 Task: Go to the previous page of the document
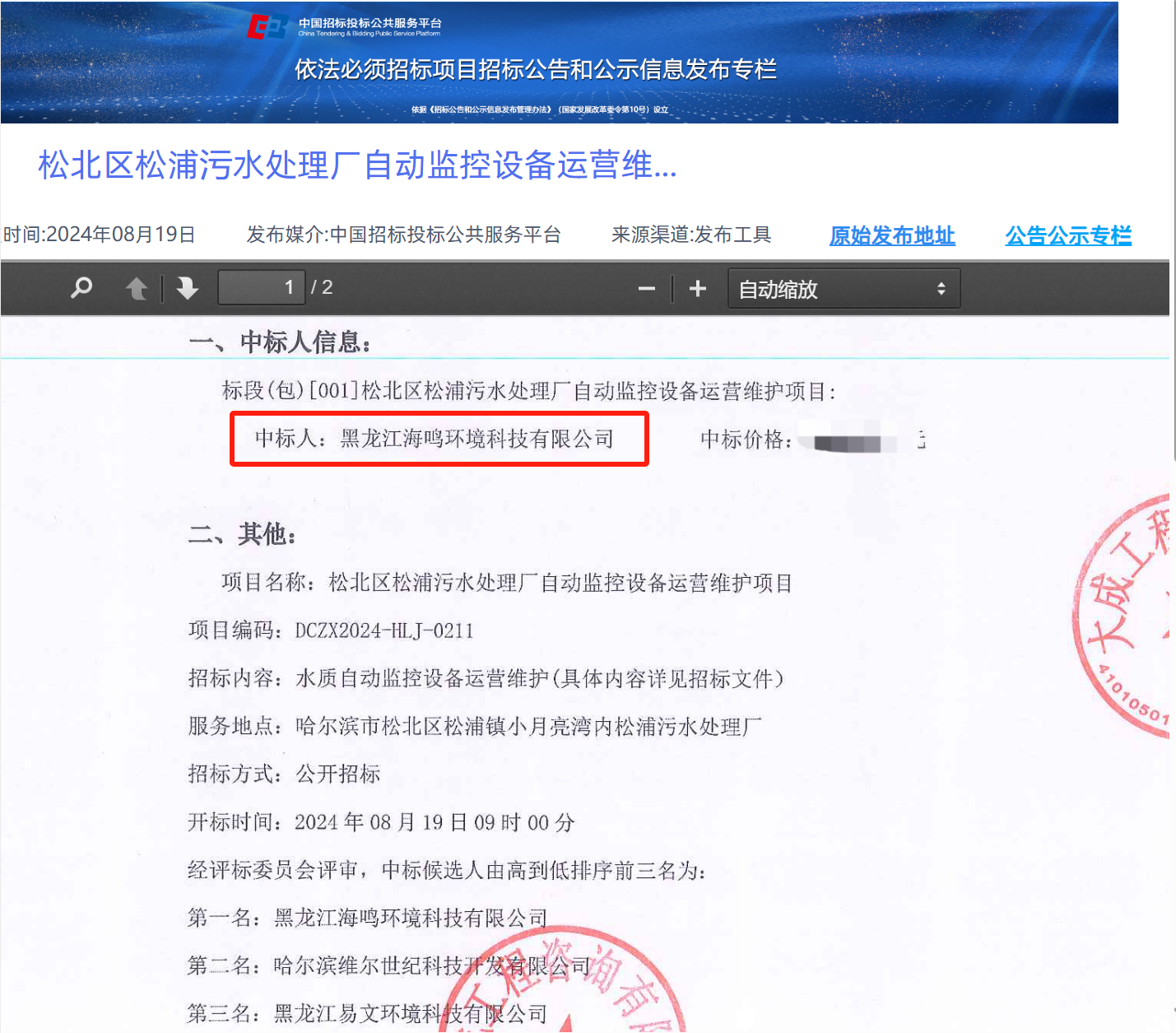[137, 287]
